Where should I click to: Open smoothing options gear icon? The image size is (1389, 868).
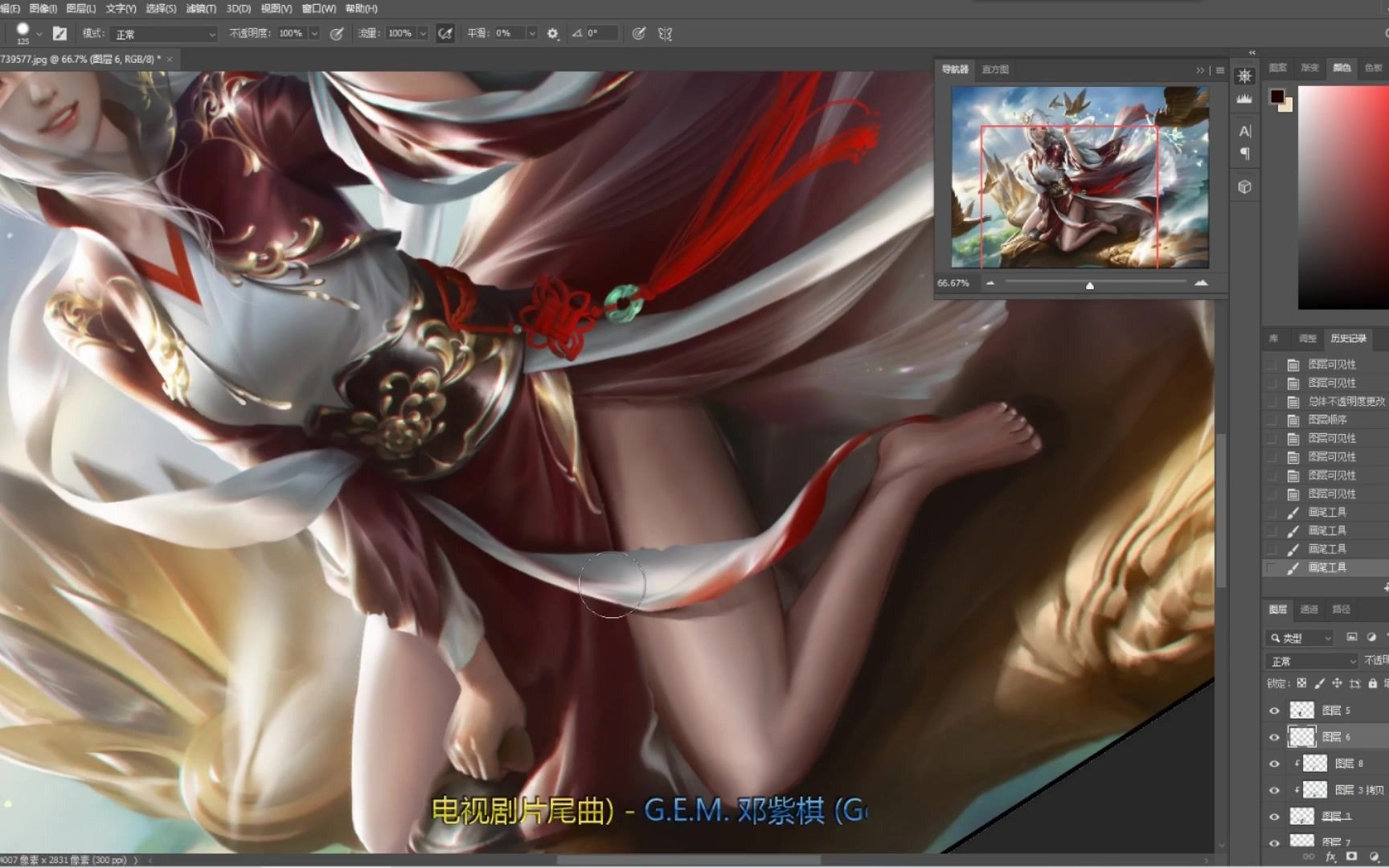(553, 34)
